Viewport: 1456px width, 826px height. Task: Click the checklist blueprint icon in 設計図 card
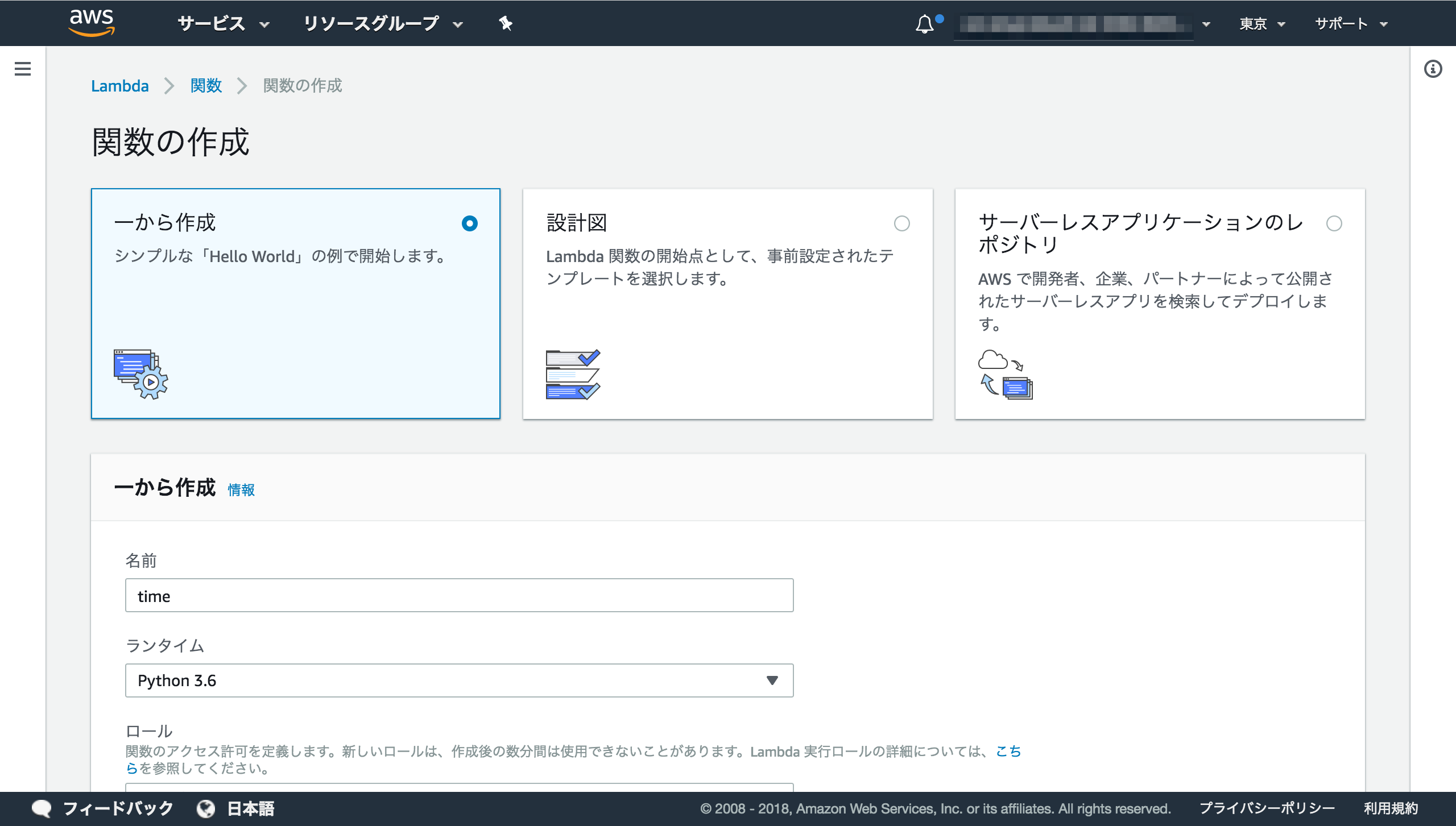[x=573, y=374]
